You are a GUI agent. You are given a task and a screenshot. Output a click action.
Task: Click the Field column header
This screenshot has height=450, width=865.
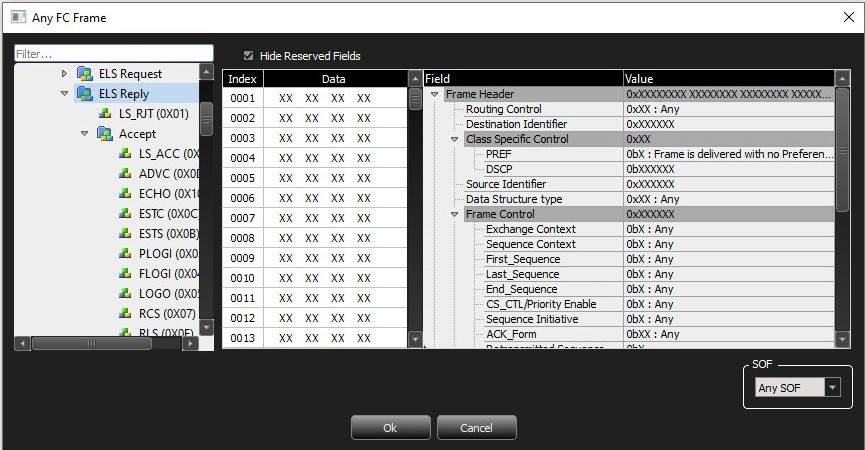click(x=523, y=79)
